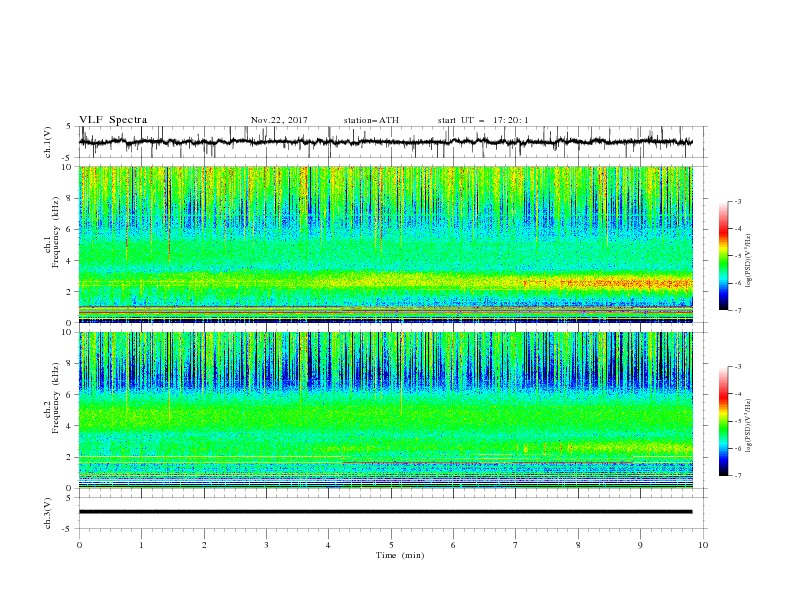Image resolution: width=792 pixels, height=612 pixels.
Task: Click the "8" kHz tick of ch.1 frequency axis
Action: click(71, 198)
